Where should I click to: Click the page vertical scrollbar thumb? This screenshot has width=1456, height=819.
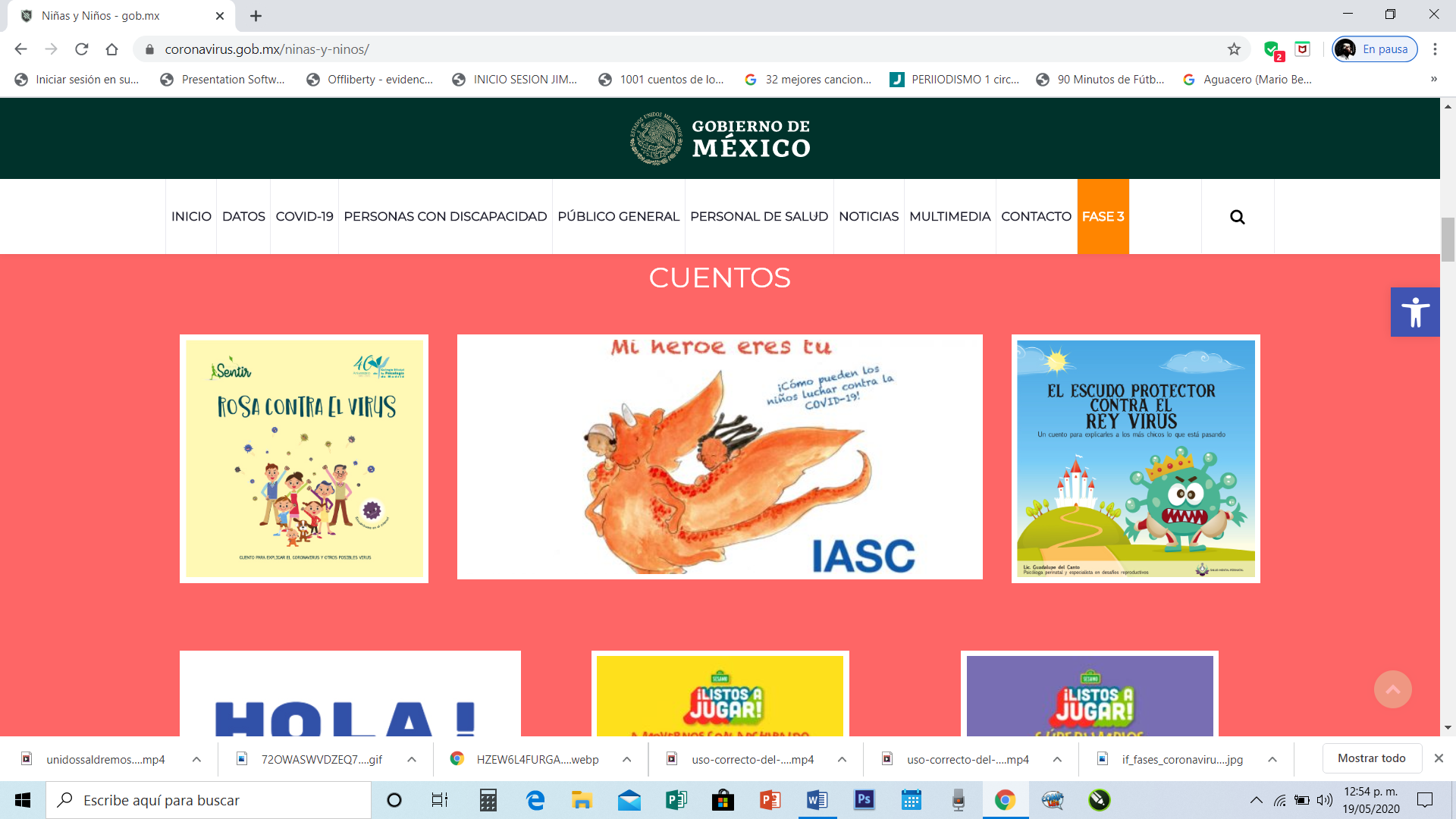tap(1448, 239)
